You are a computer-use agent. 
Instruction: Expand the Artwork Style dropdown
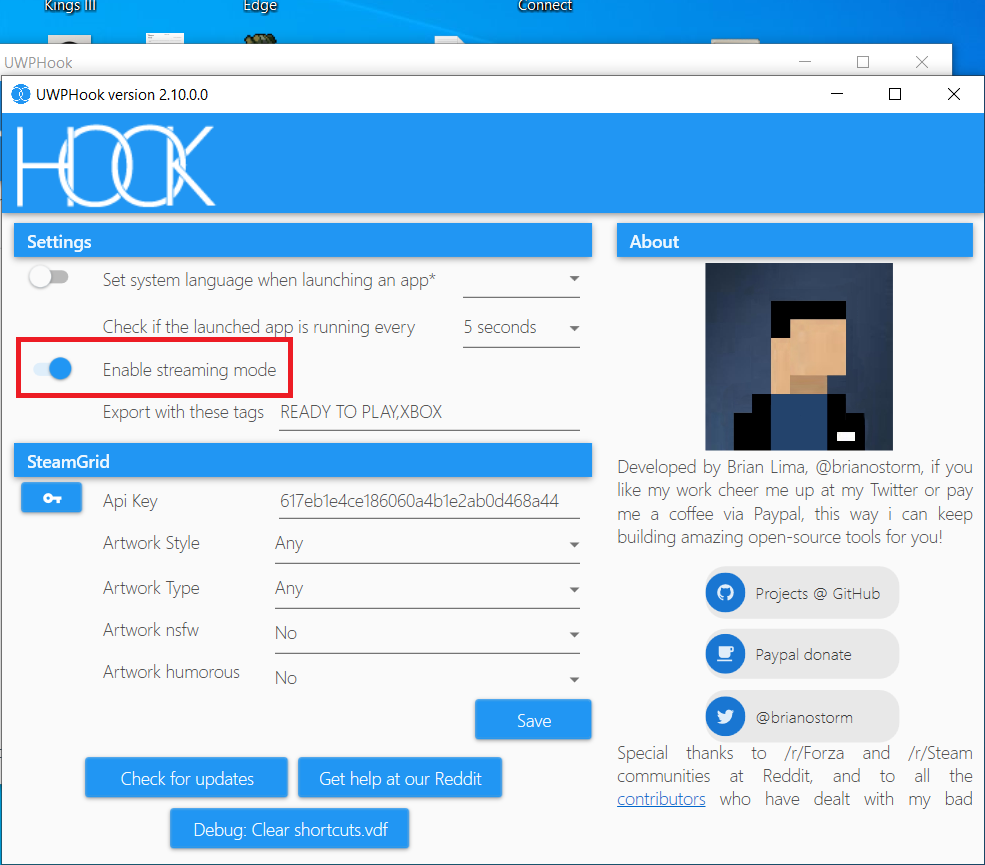point(427,544)
